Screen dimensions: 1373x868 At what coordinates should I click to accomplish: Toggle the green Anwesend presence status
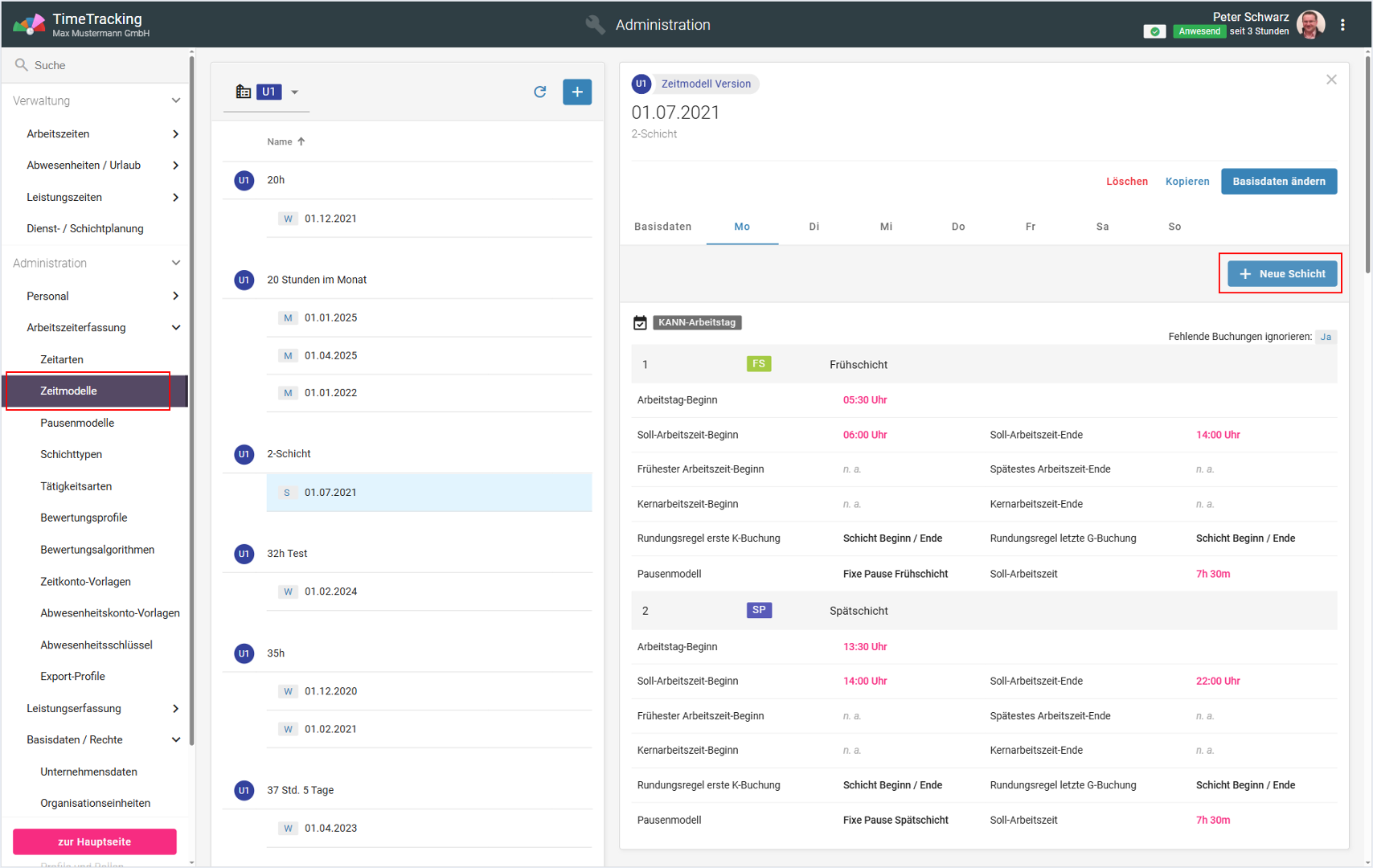(1198, 31)
